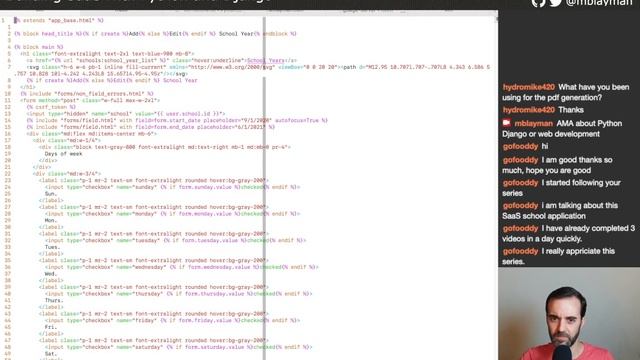Click gofooddy beside the "hi" message
The image size is (640, 360).
point(520,146)
